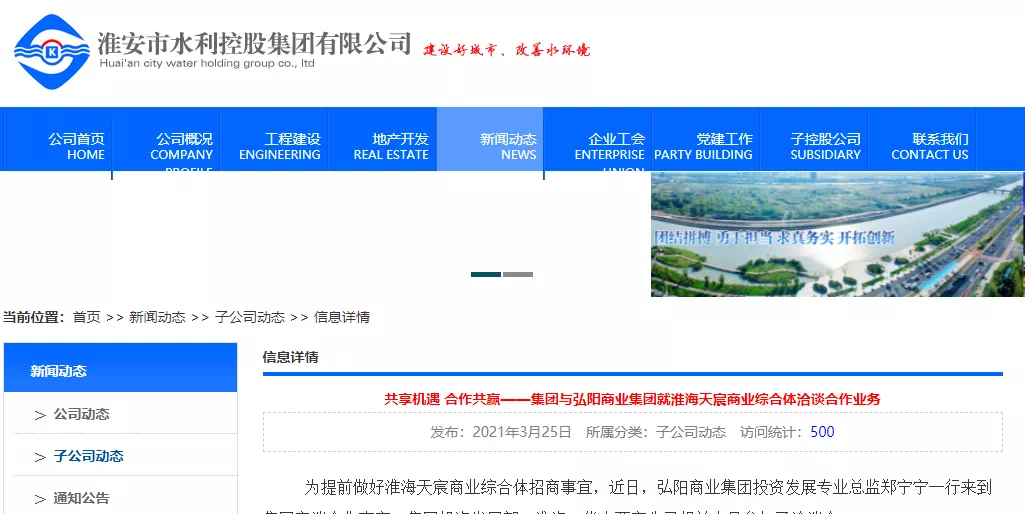Image resolution: width=1025 pixels, height=514 pixels.
Task: Click the arrow before sidebar 通知公告
Action: click(x=40, y=499)
